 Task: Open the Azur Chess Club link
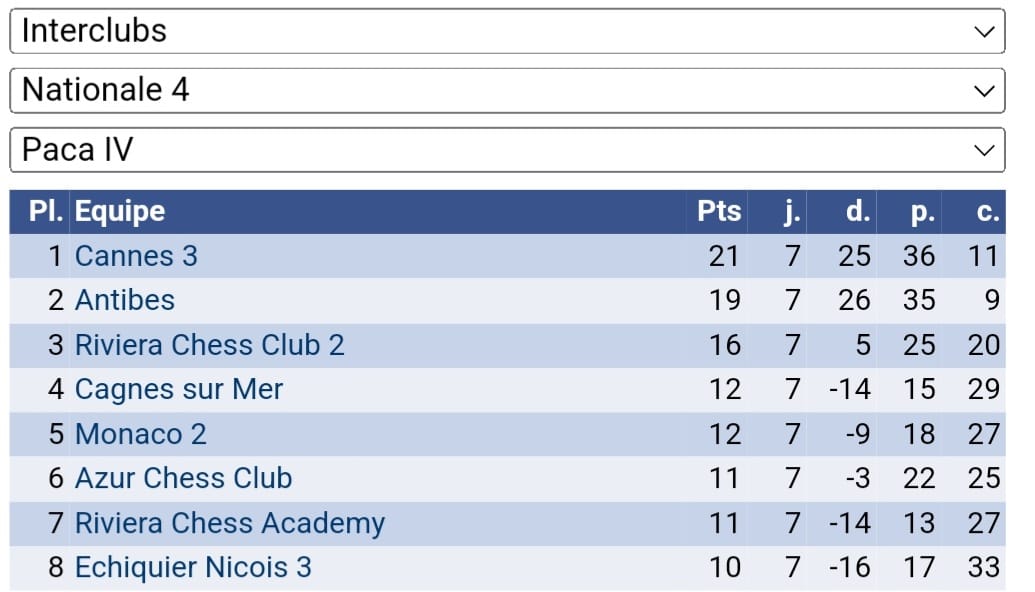coord(183,478)
